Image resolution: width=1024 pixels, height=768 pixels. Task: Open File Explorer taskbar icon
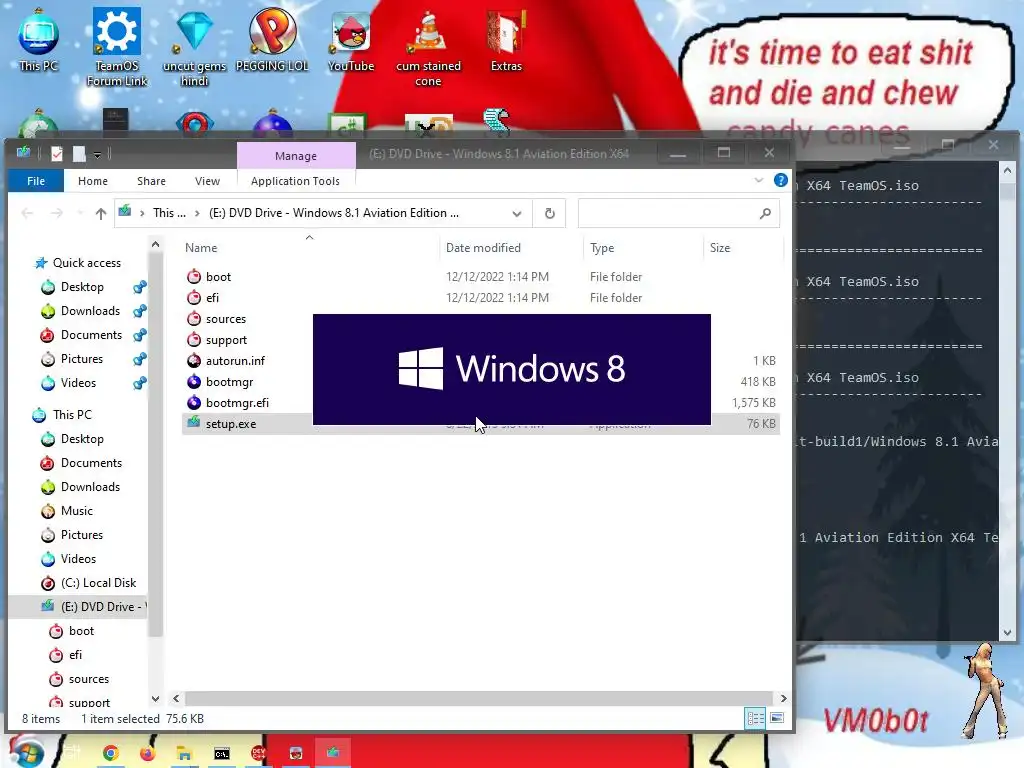click(184, 754)
